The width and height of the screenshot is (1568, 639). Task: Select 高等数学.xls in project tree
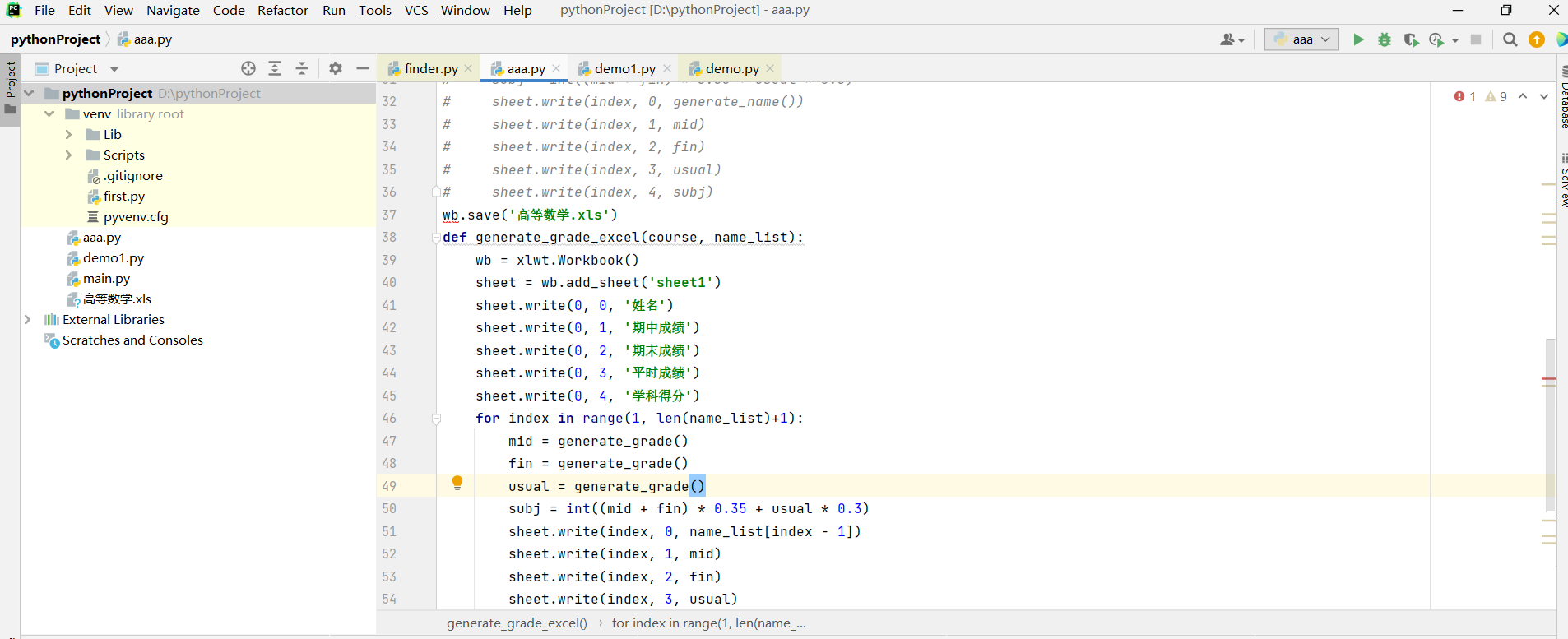click(117, 299)
